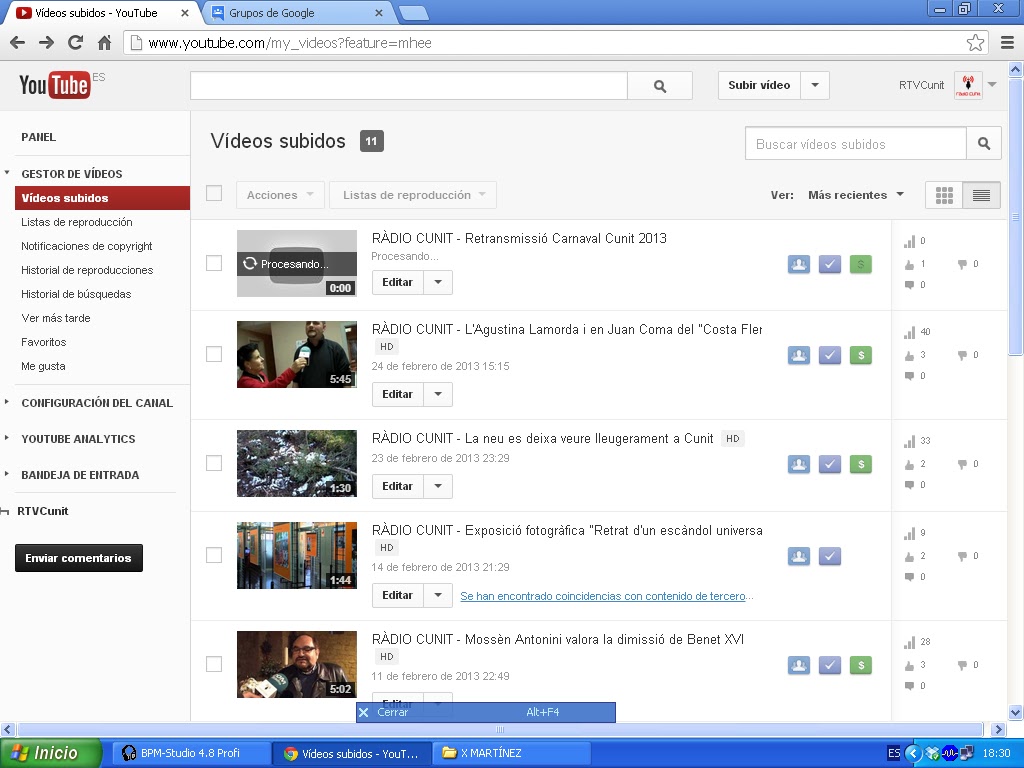The height and width of the screenshot is (768, 1024).
Task: Select the Carnaval Cunit 2013 video checkbox
Action: click(x=214, y=263)
